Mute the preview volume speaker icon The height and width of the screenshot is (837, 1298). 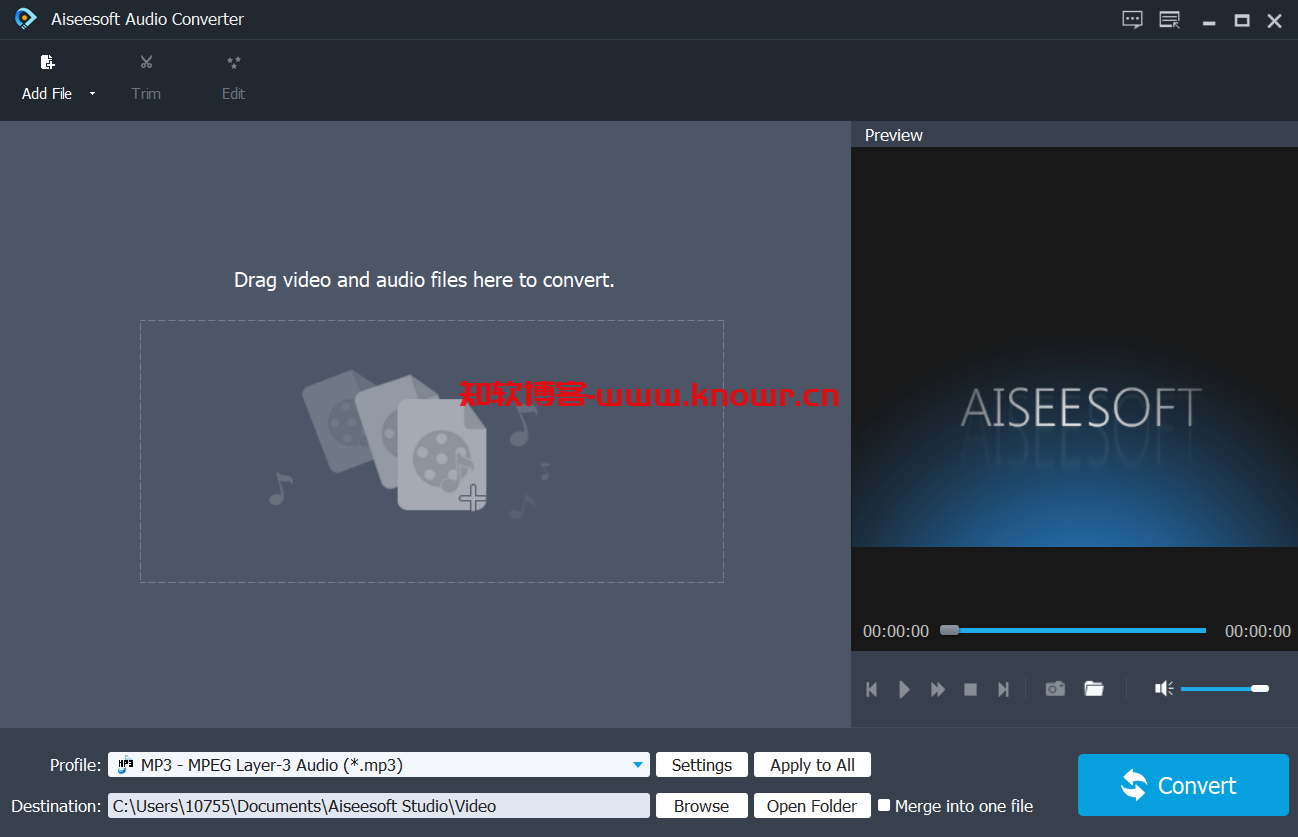1164,688
